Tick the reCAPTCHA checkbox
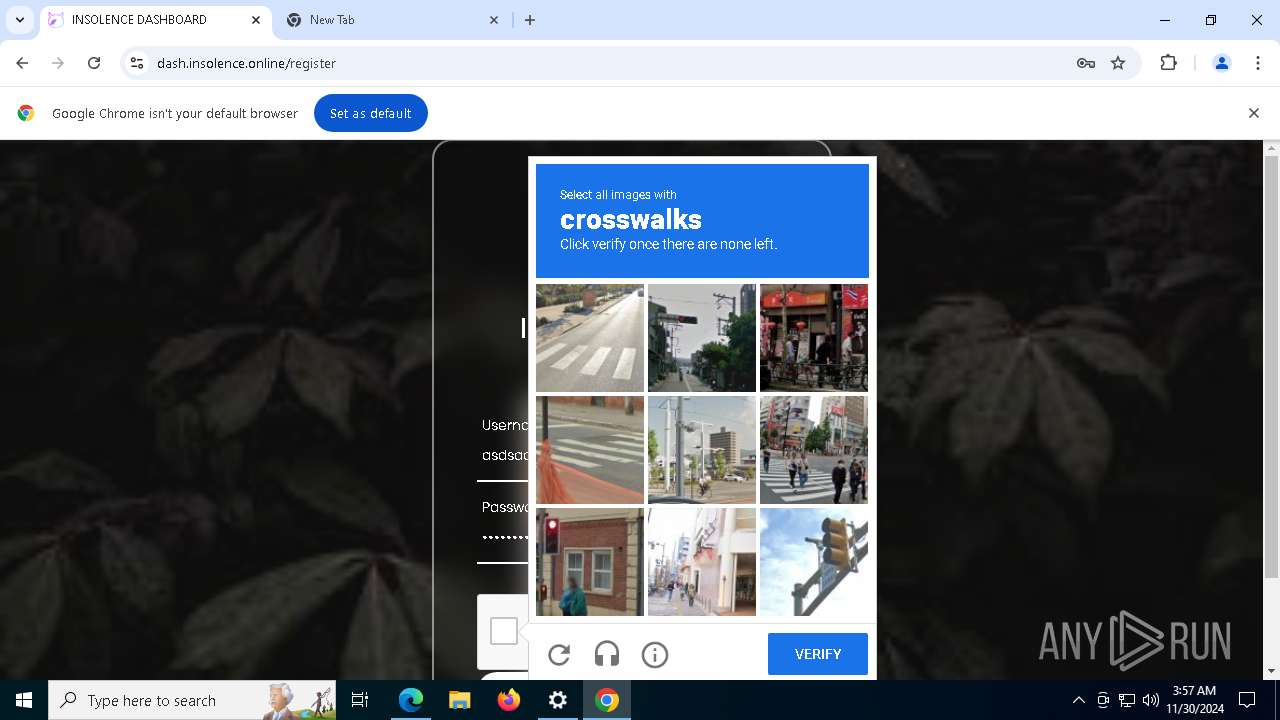1280x720 pixels. click(x=504, y=631)
